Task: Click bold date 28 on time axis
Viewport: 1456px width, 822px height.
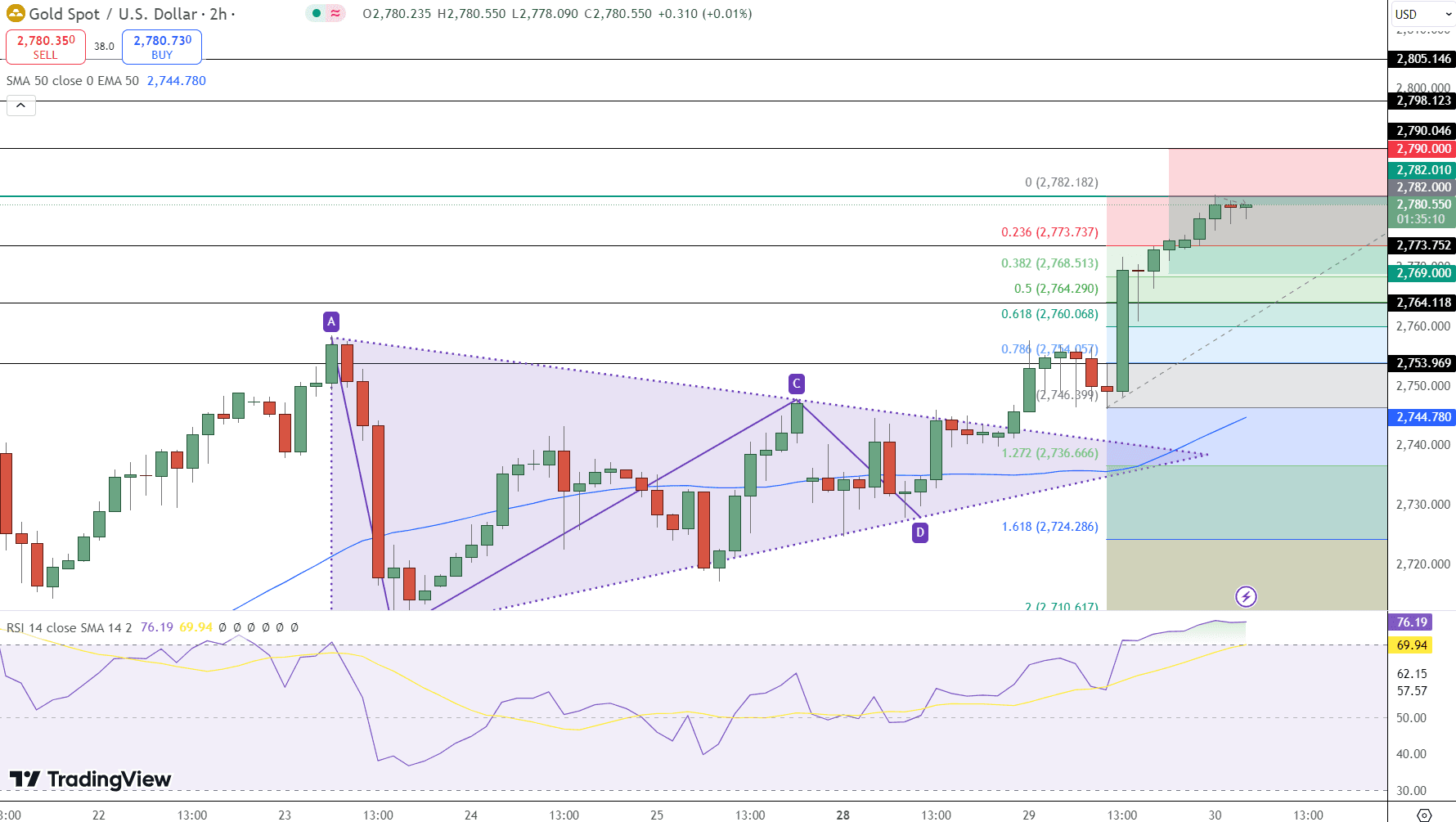Action: click(x=843, y=815)
